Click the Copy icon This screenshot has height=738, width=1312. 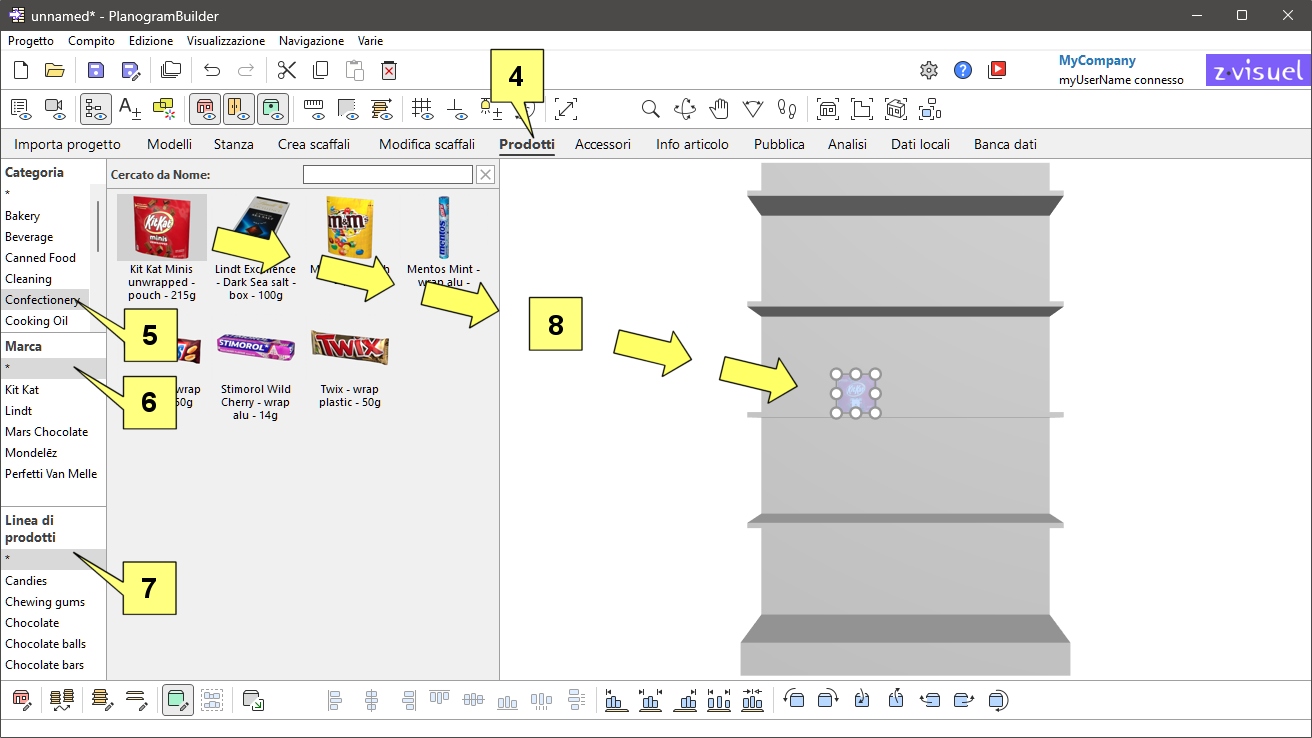pyautogui.click(x=321, y=70)
